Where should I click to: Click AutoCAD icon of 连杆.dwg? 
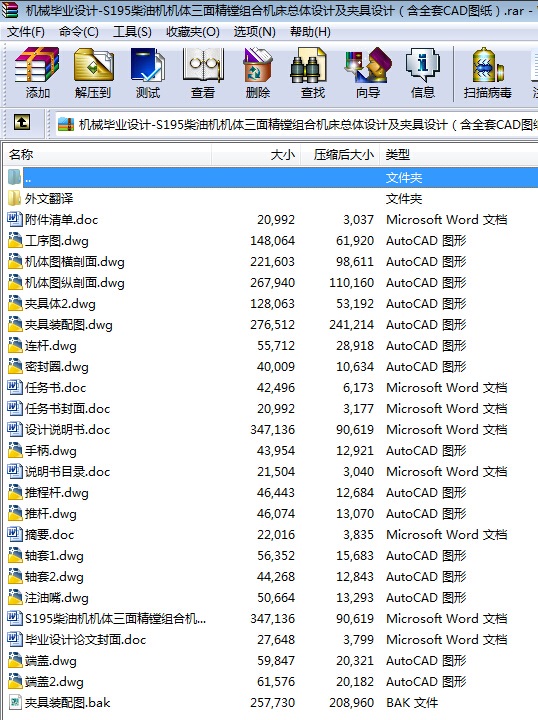coord(15,345)
